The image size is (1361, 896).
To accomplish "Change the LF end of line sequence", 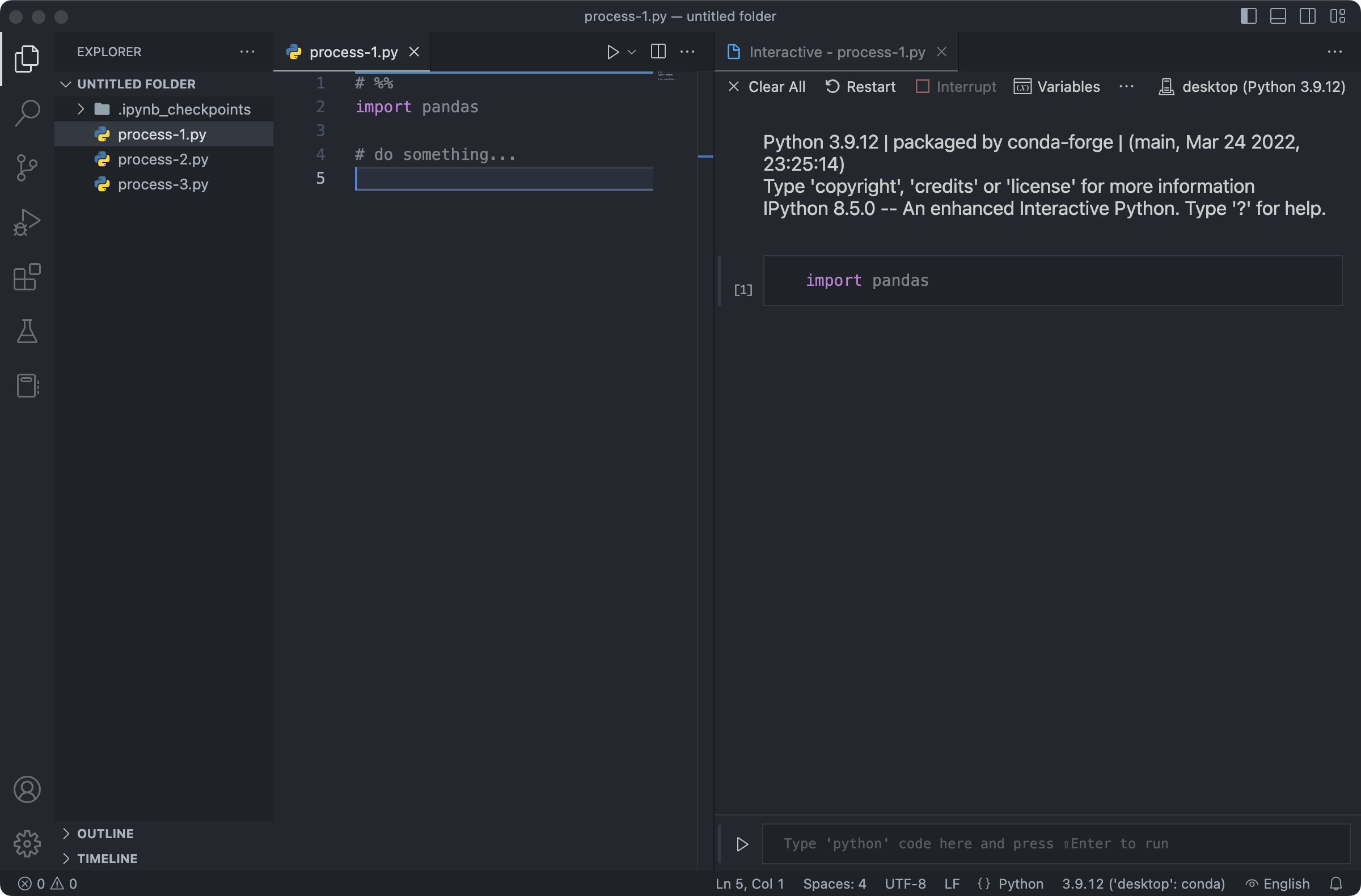I will (x=952, y=884).
